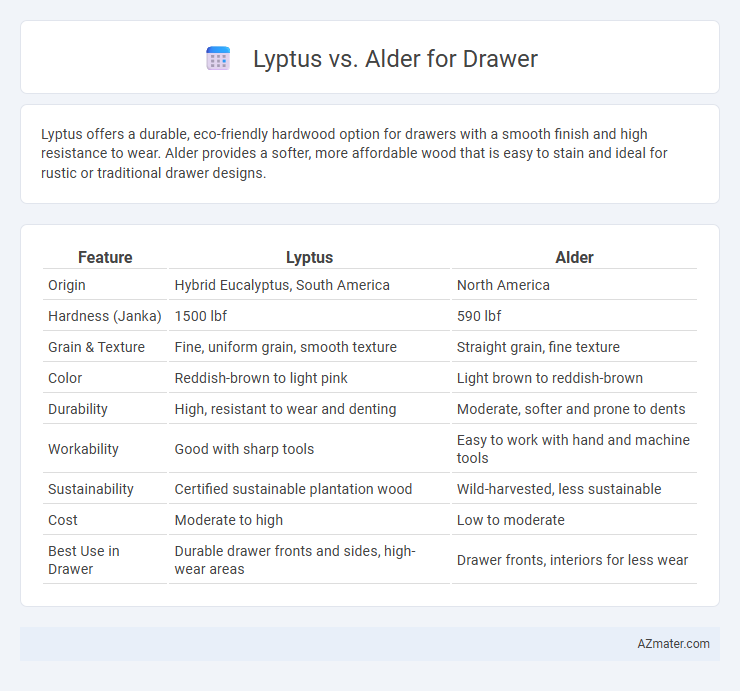Screen dimensions: 740x691
Task: Click 'Easy to work with hand and machine tools'
Action: [x=573, y=449]
